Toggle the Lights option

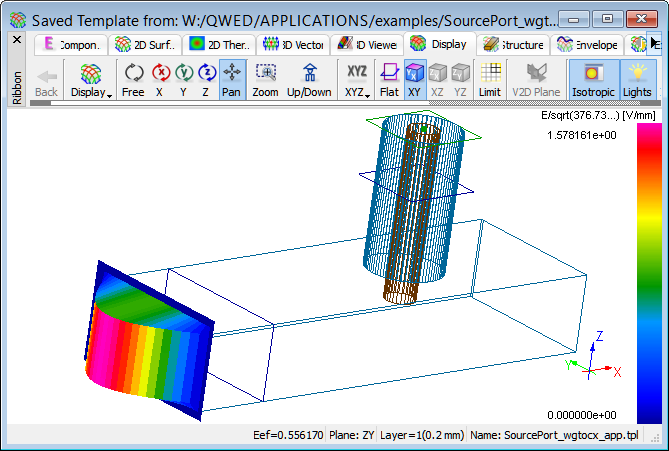(x=636, y=79)
